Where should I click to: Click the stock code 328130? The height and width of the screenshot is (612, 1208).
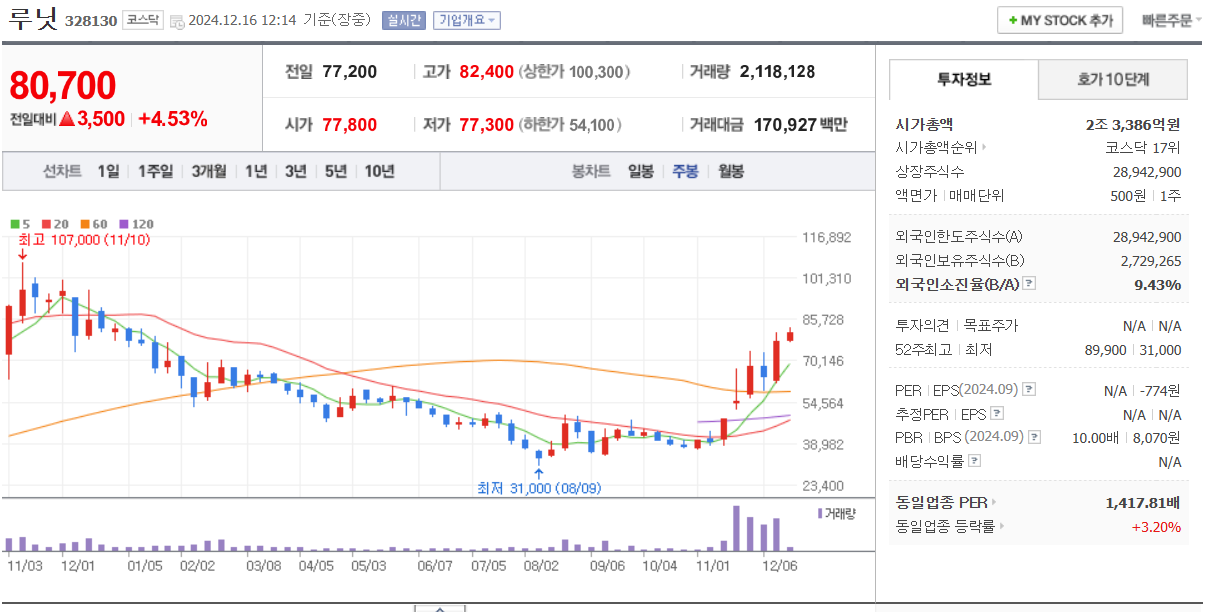pos(90,21)
